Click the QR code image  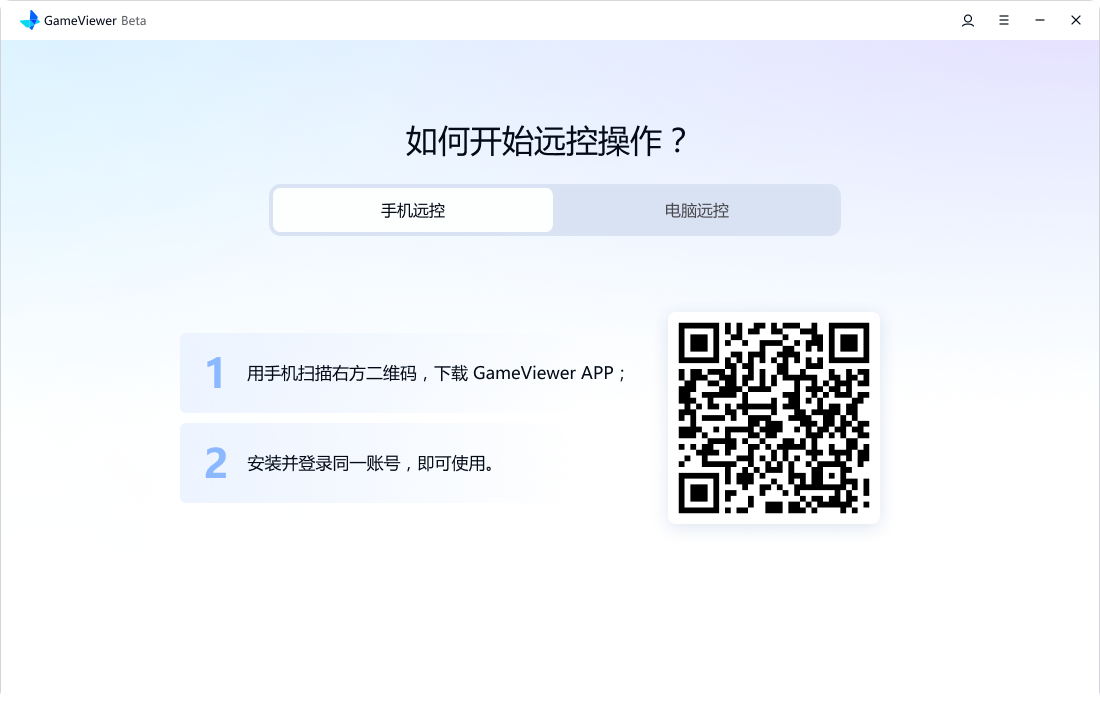pos(774,418)
